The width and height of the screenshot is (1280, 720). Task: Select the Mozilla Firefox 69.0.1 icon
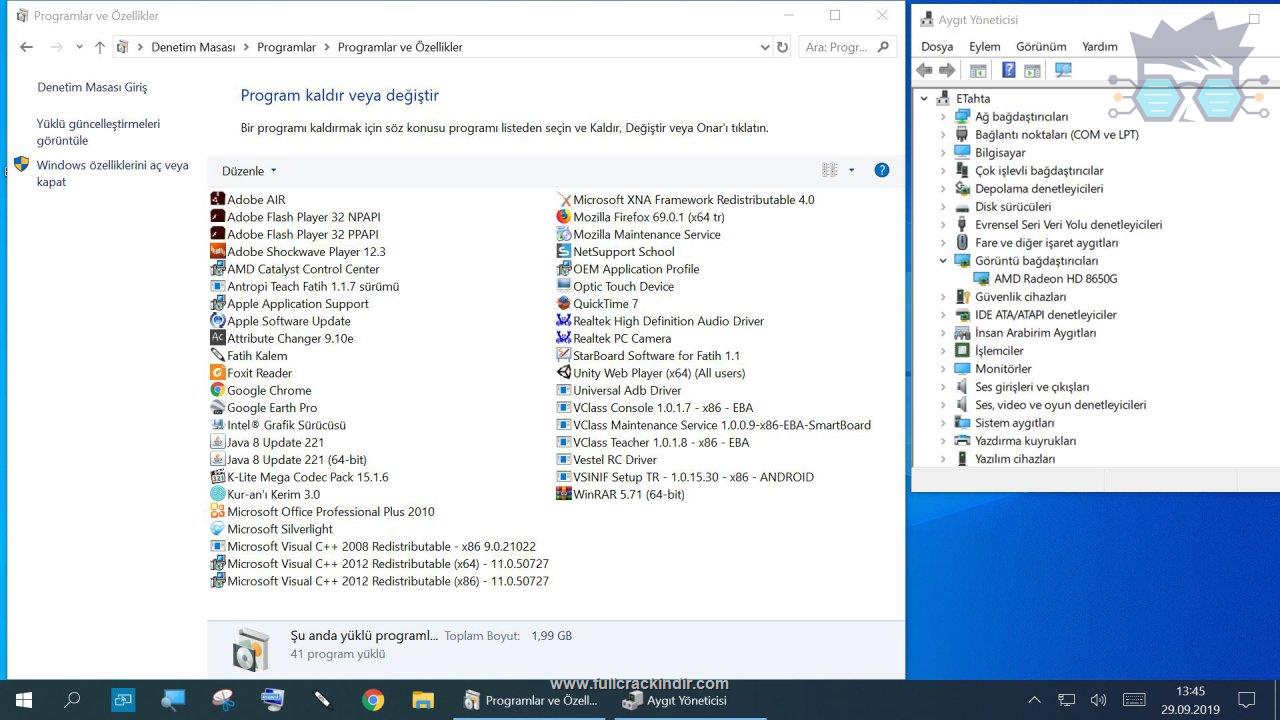564,217
